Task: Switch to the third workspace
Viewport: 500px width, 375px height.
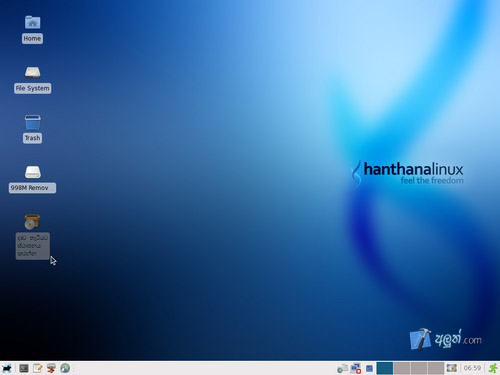Action: point(419,368)
